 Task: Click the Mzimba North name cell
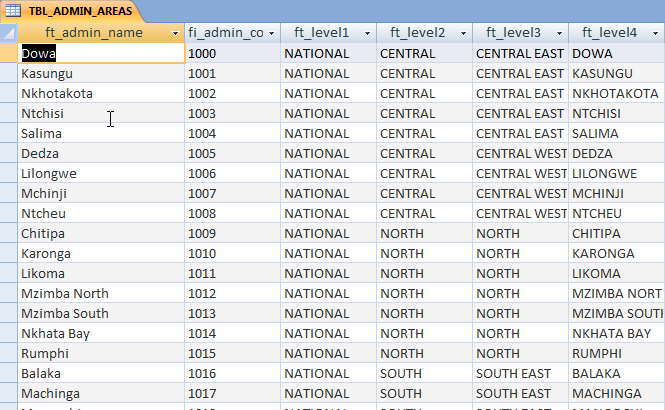[100, 294]
